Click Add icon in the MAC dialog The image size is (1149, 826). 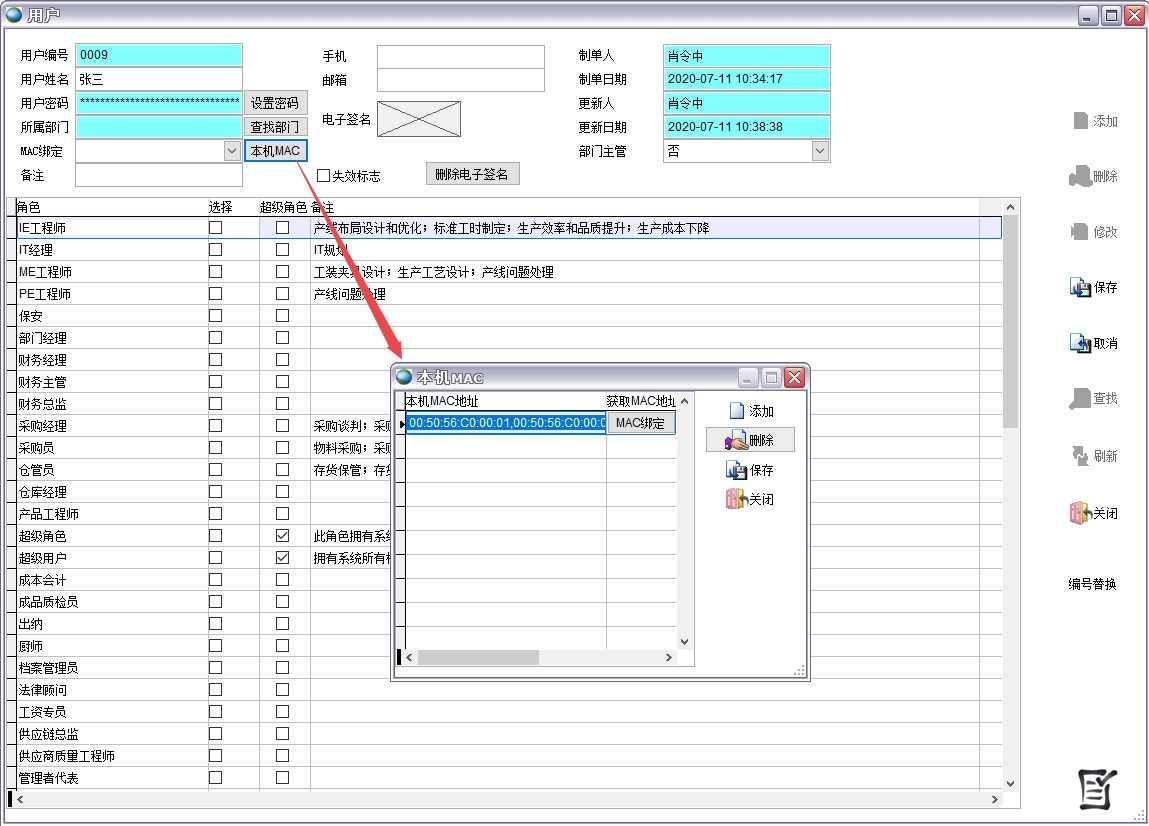[736, 411]
